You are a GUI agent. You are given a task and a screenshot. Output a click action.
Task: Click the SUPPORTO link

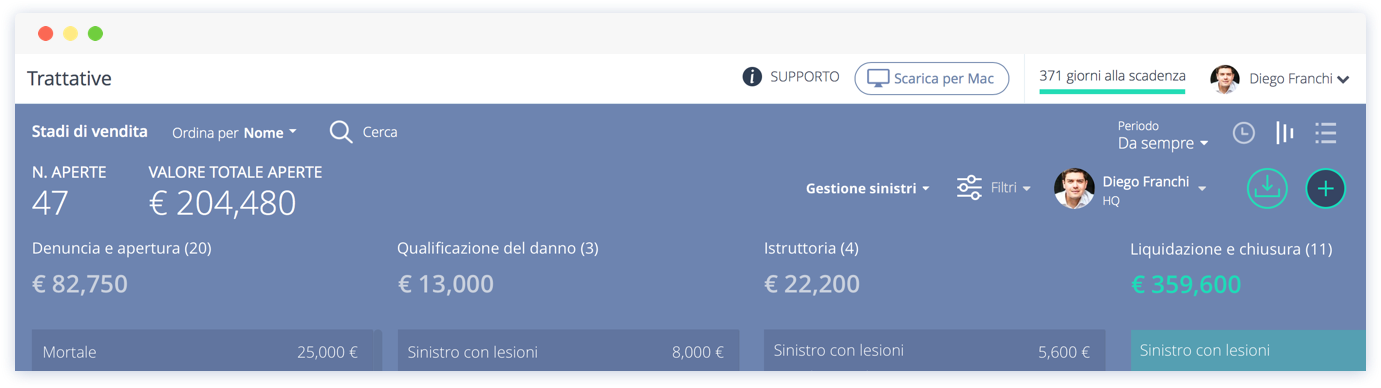(804, 77)
